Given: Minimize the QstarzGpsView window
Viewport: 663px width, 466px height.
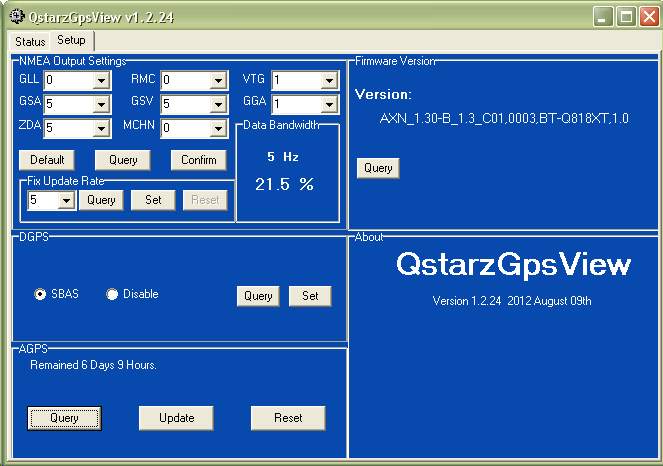Looking at the screenshot, I should pyautogui.click(x=603, y=17).
